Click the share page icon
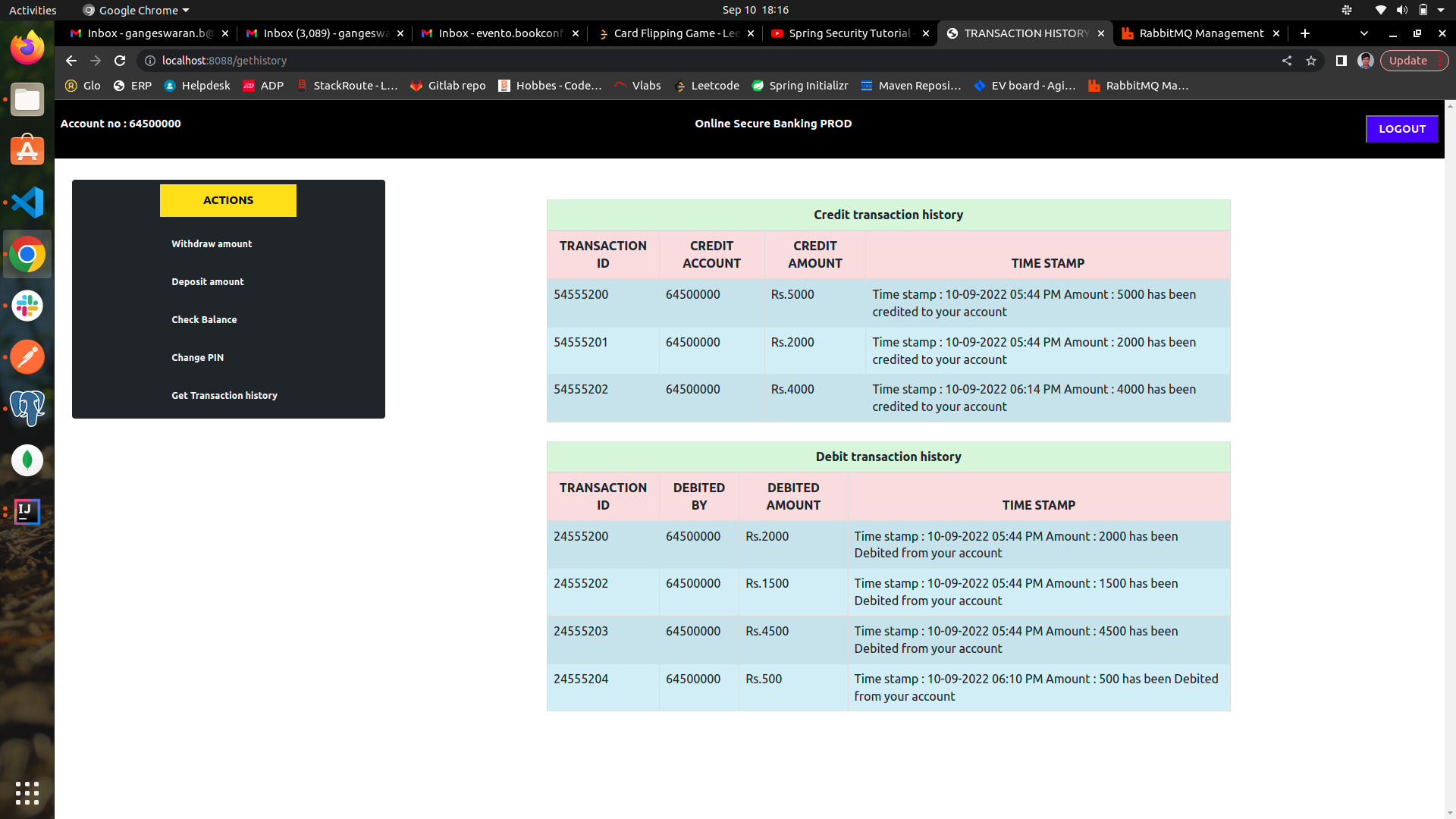 point(1287,61)
